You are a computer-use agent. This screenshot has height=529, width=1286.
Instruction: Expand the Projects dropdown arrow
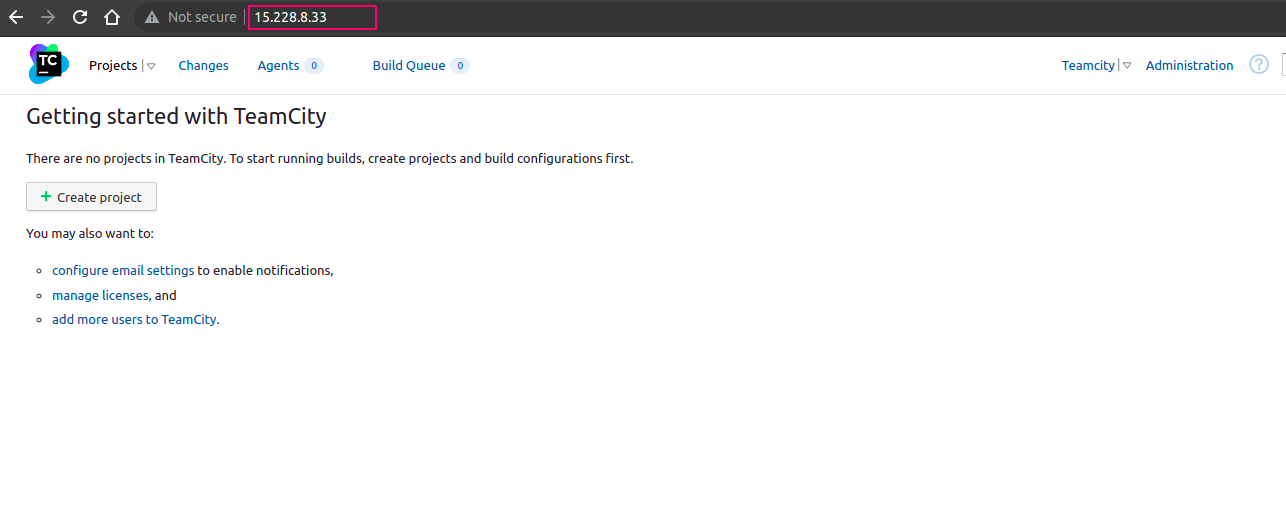151,66
